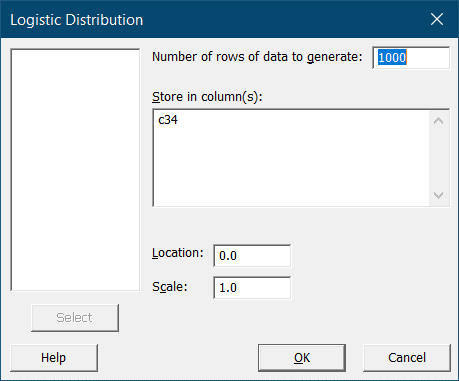459x381 pixels.
Task: Click inside the empty column list box
Action: tap(75, 170)
